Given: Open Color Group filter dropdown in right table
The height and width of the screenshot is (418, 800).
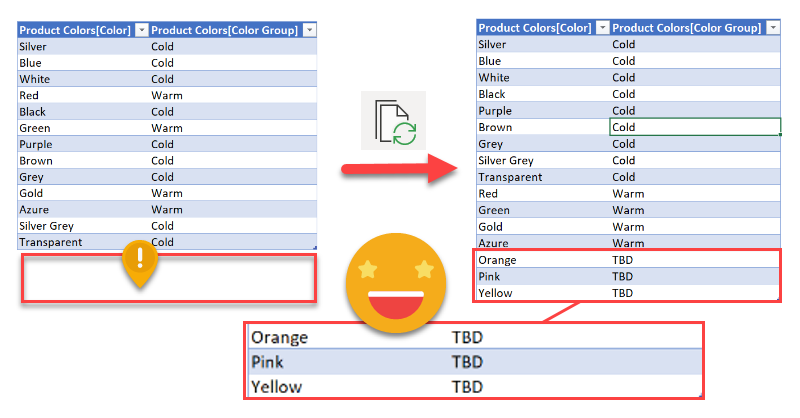Looking at the screenshot, I should click(x=771, y=28).
